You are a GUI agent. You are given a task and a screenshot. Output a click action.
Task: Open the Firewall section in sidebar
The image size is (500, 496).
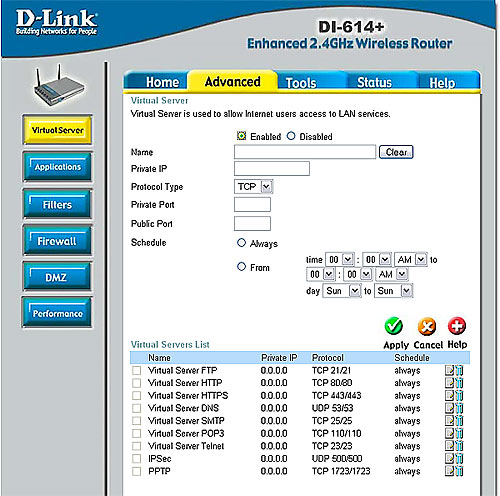pos(57,241)
